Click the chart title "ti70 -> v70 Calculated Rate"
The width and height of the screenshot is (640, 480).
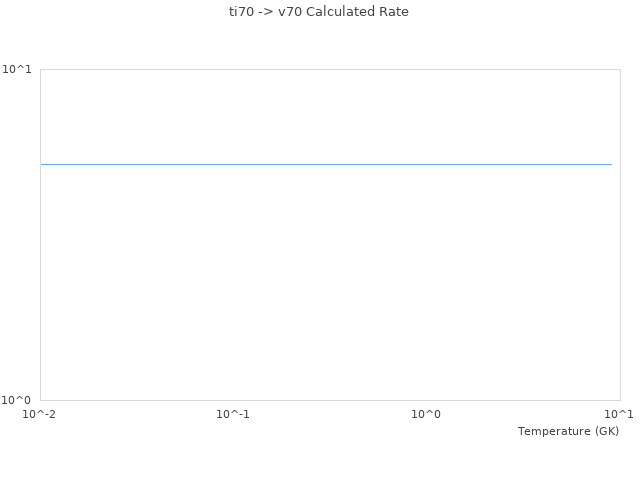pos(319,12)
